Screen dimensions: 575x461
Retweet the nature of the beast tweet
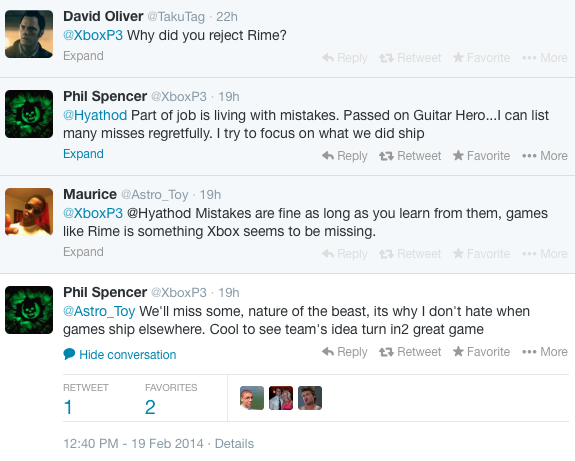410,352
